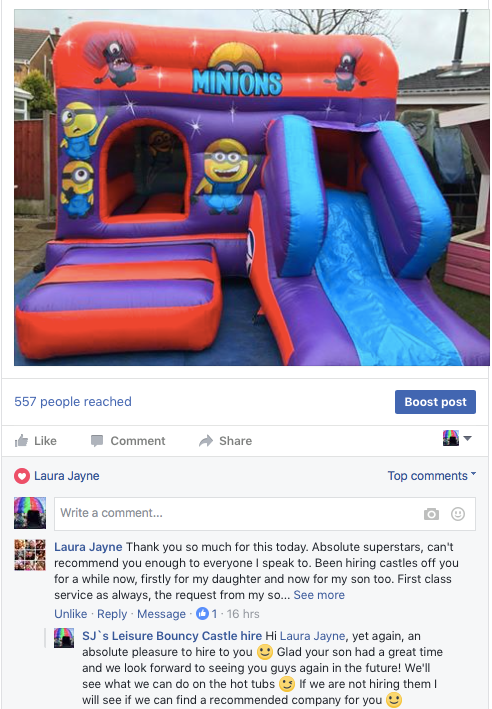
Task: Click the heart reaction icon beside Laura Jayne
Action: 22,476
